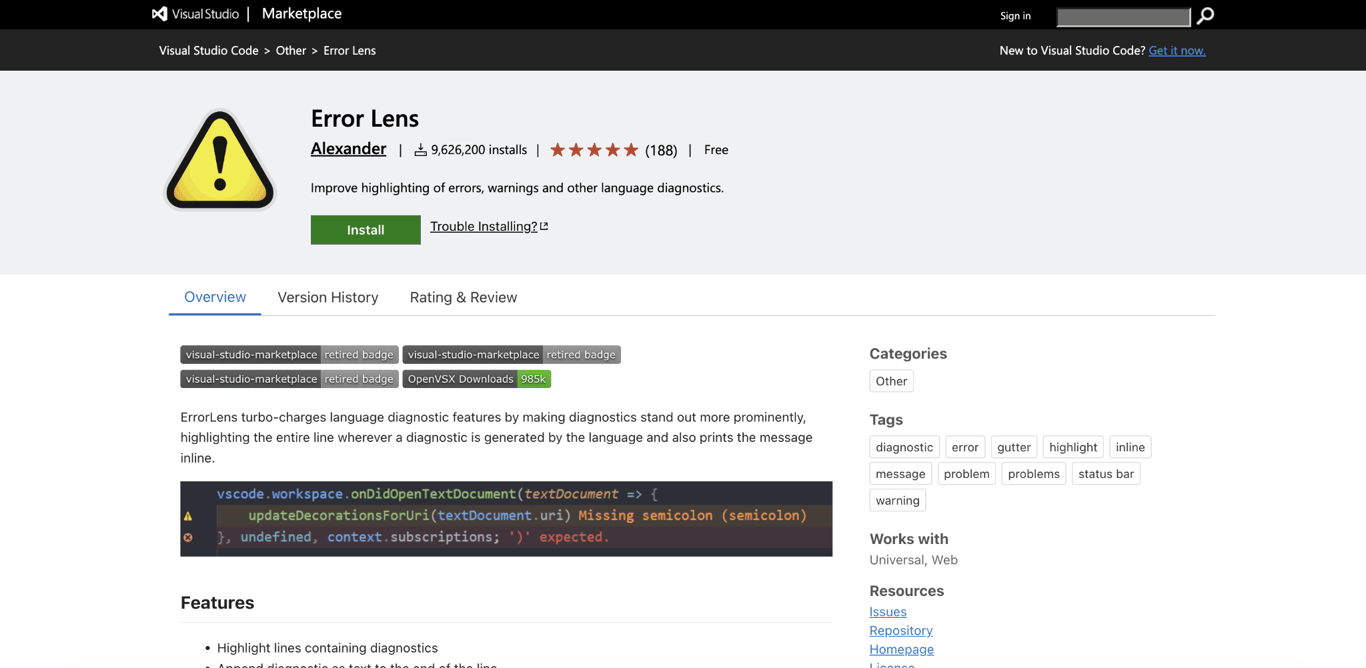Switch to Rating & Review tab
The width and height of the screenshot is (1366, 668).
(463, 297)
